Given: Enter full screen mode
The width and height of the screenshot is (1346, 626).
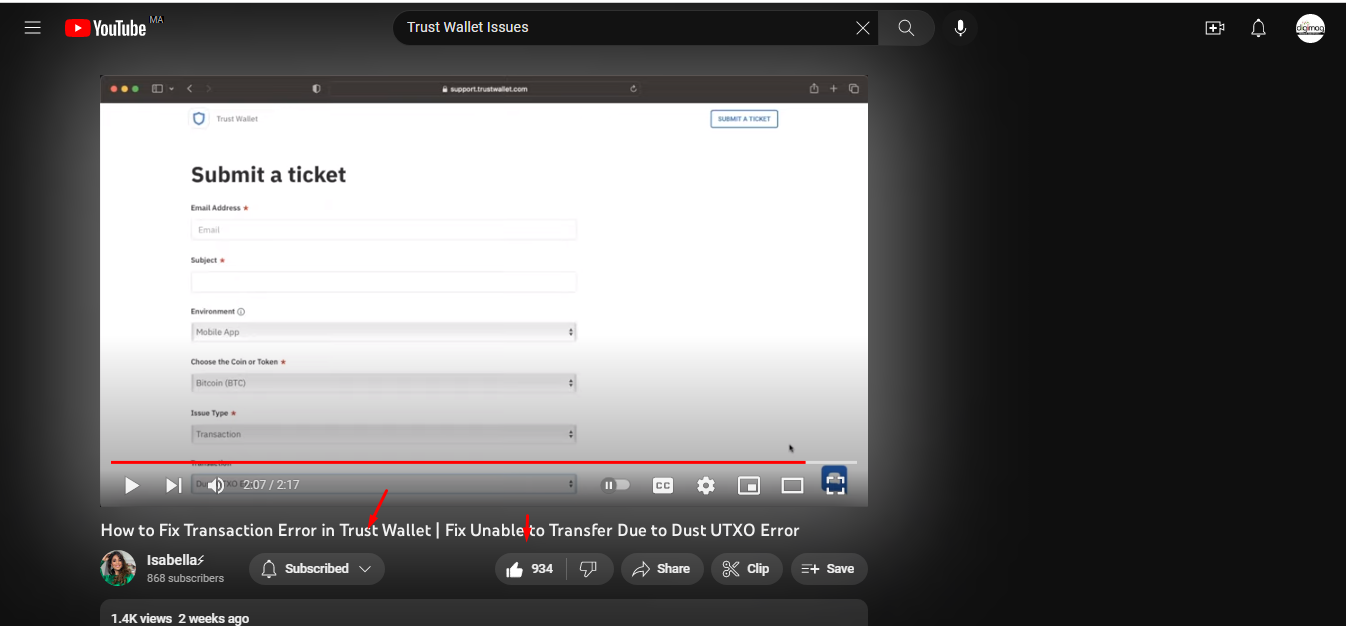Looking at the screenshot, I should 835,485.
